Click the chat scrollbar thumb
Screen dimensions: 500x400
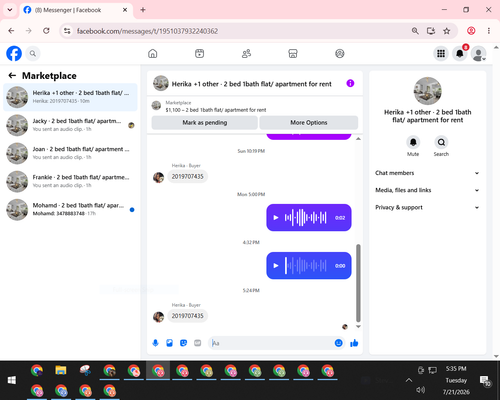click(358, 283)
